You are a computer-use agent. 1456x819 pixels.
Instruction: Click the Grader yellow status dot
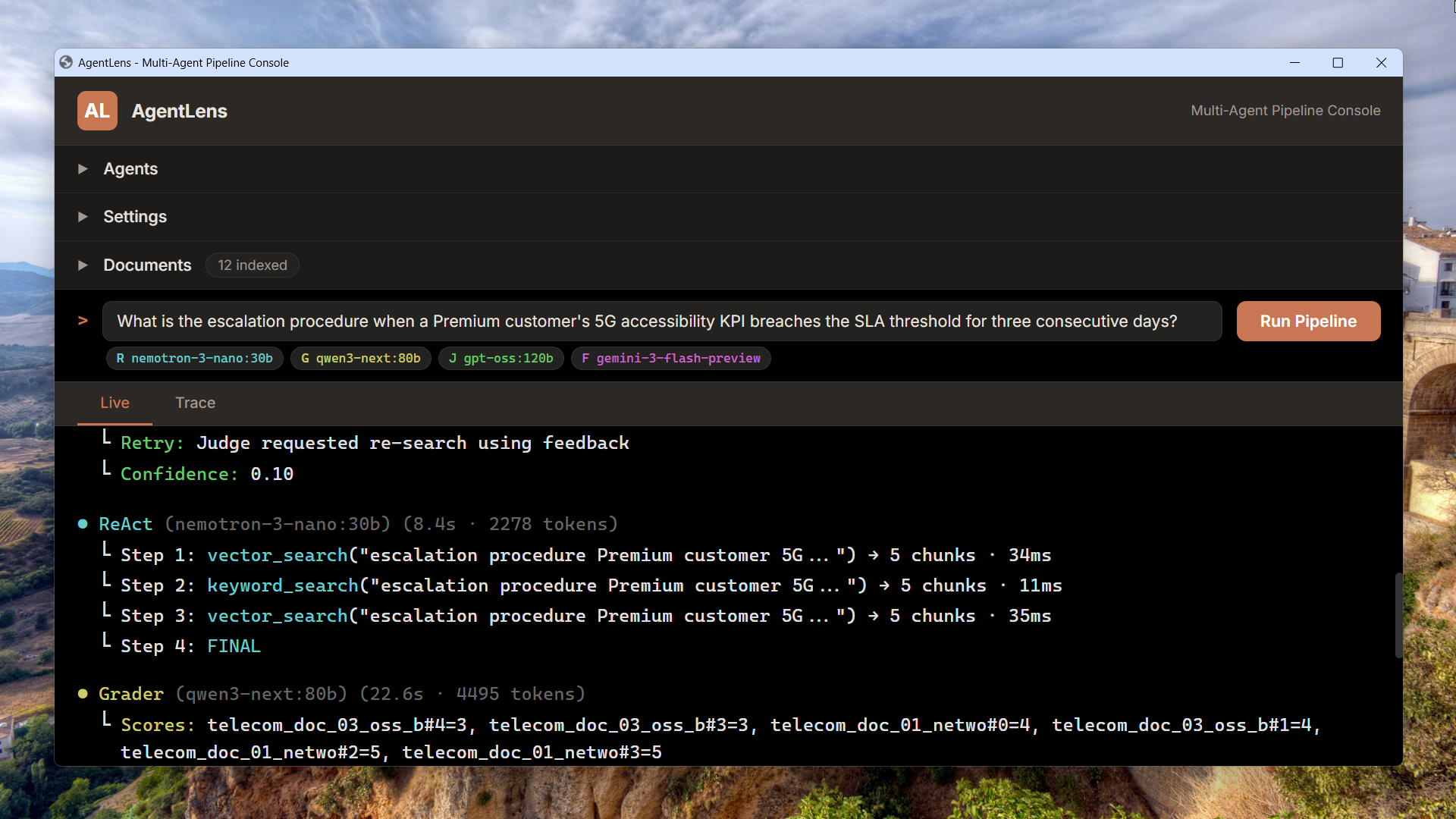tap(83, 694)
